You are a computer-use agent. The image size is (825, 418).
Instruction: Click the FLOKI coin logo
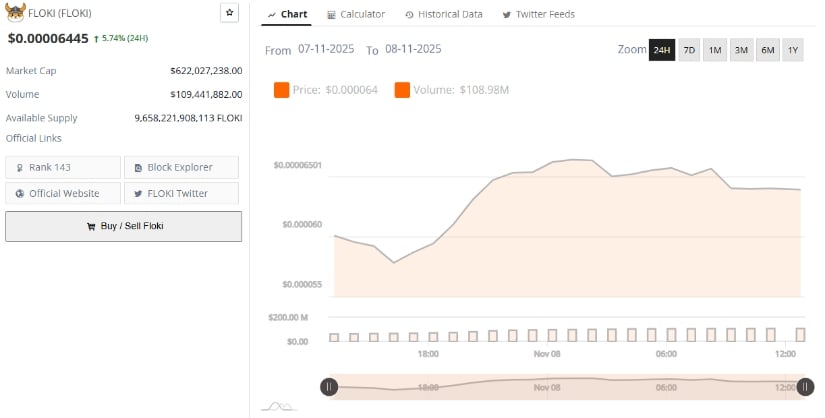pyautogui.click(x=15, y=13)
